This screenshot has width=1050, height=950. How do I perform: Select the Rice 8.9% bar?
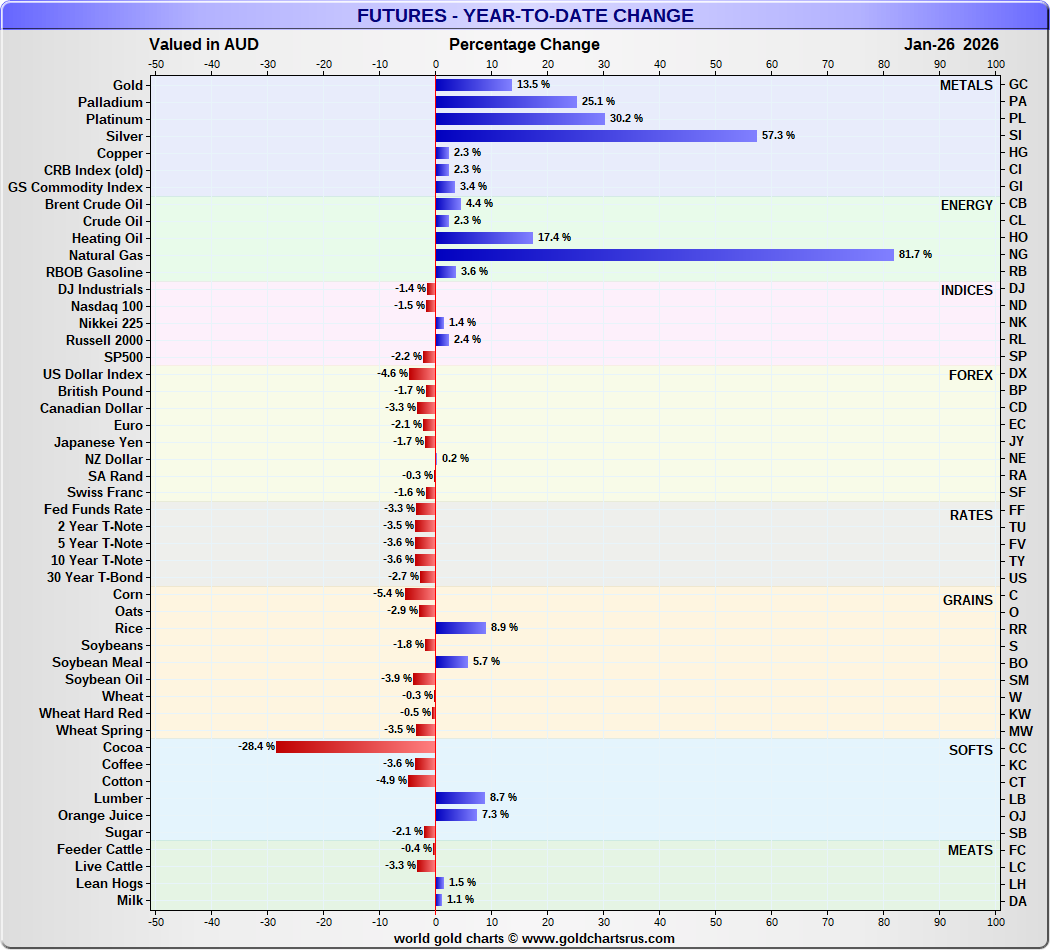point(460,628)
